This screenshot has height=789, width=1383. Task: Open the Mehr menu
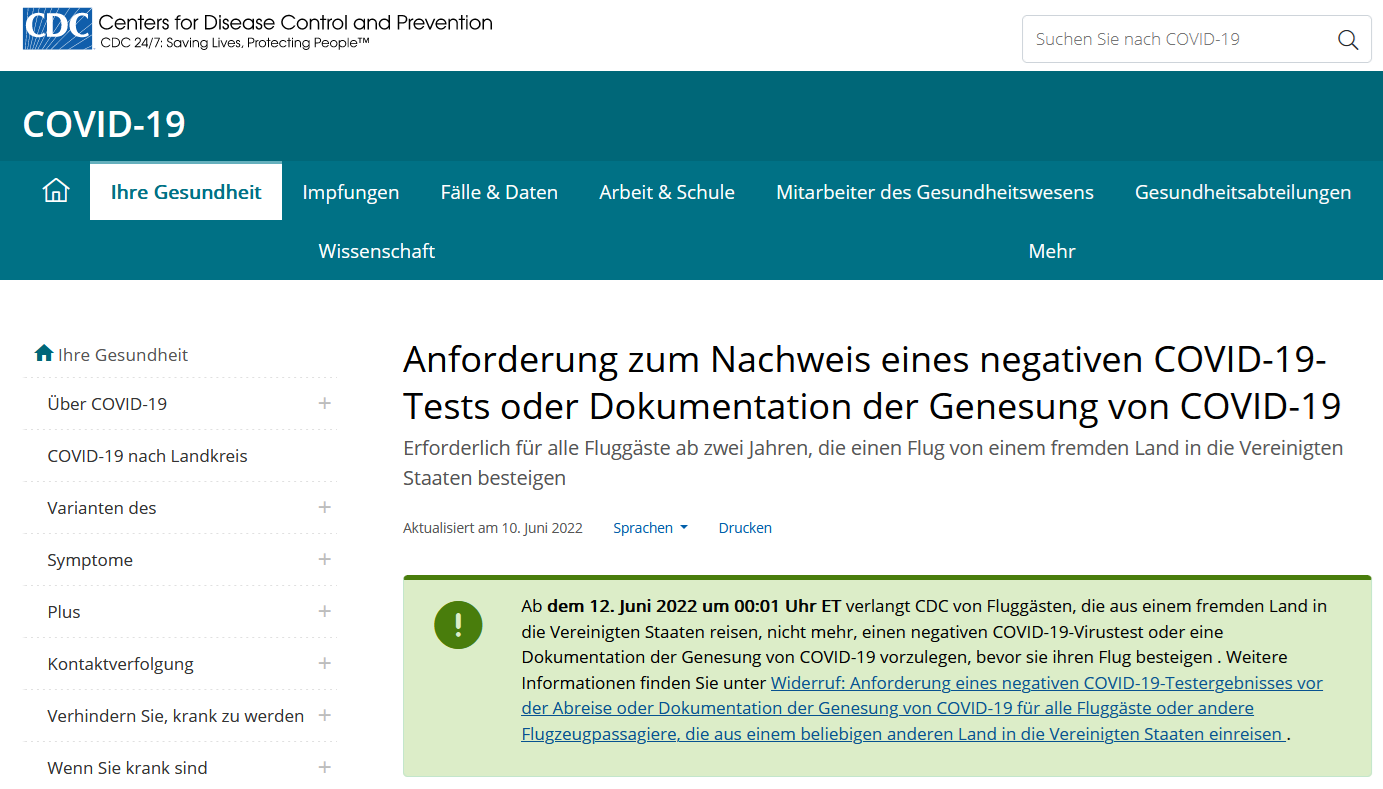(1051, 250)
